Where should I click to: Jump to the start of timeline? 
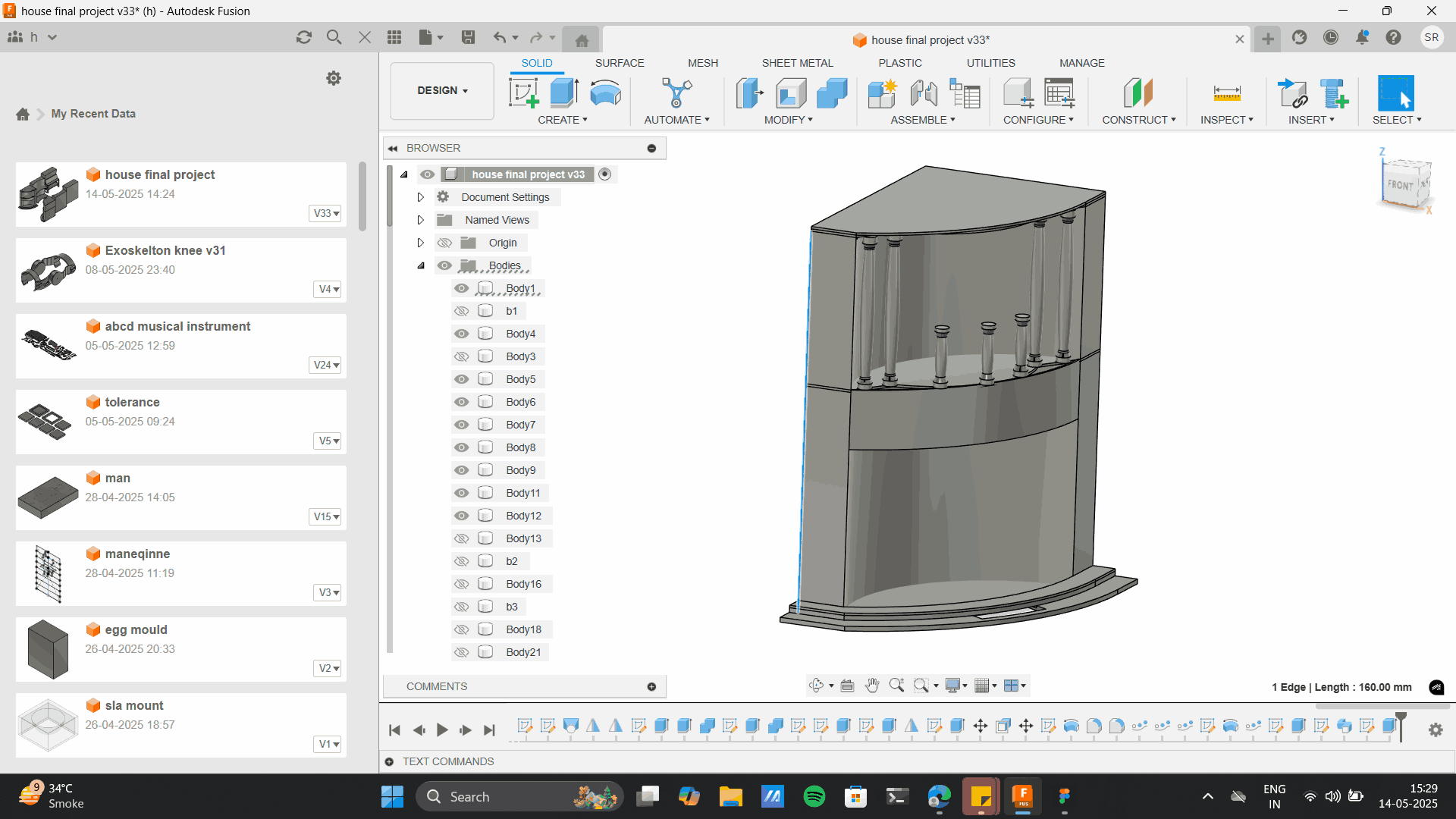pyautogui.click(x=394, y=730)
